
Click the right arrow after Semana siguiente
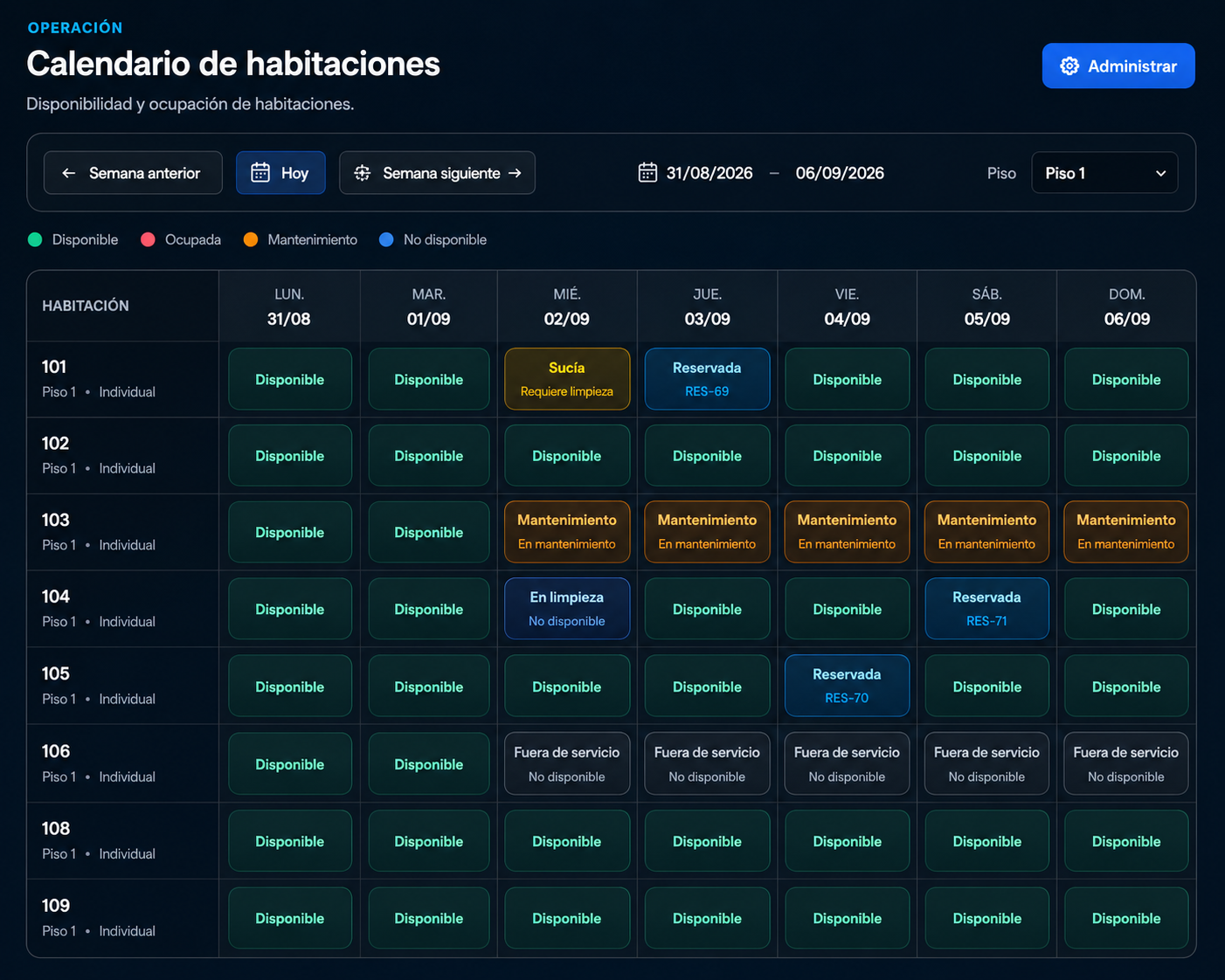515,173
